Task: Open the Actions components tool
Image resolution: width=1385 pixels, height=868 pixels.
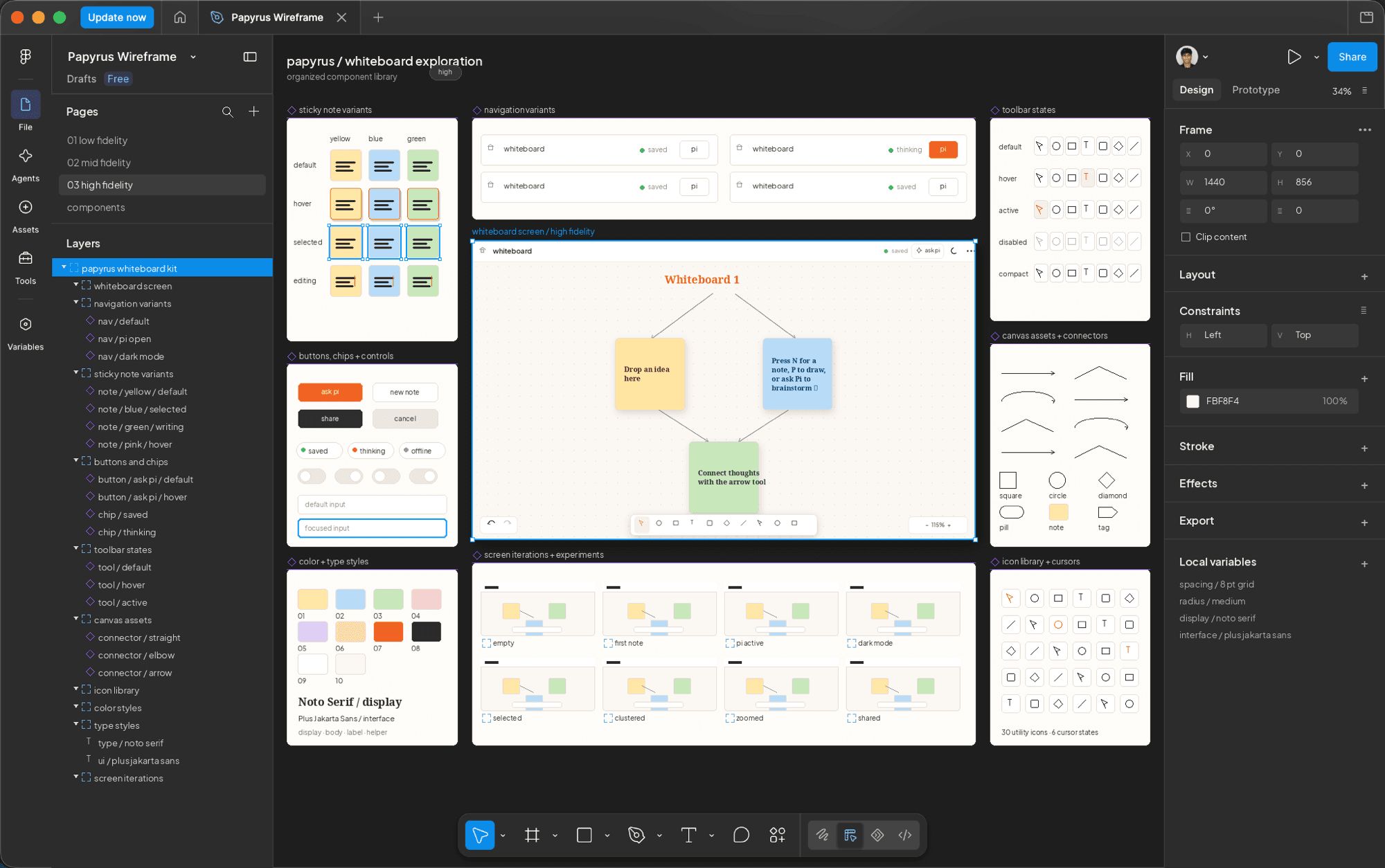Action: coord(778,835)
